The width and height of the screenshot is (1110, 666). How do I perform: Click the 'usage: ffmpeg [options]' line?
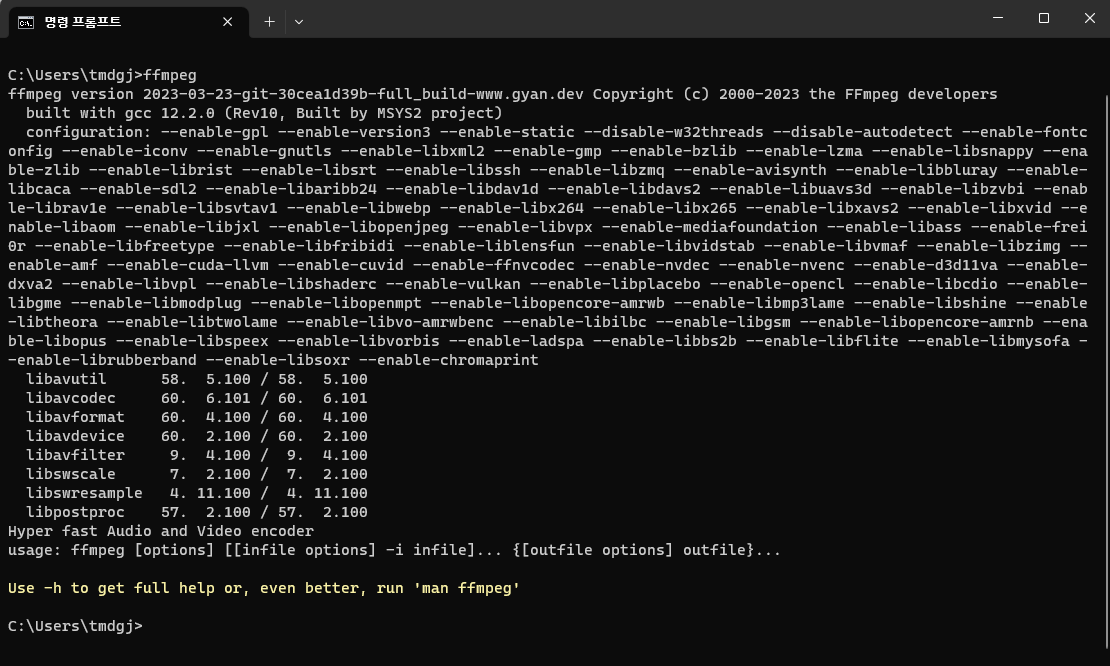(394, 551)
